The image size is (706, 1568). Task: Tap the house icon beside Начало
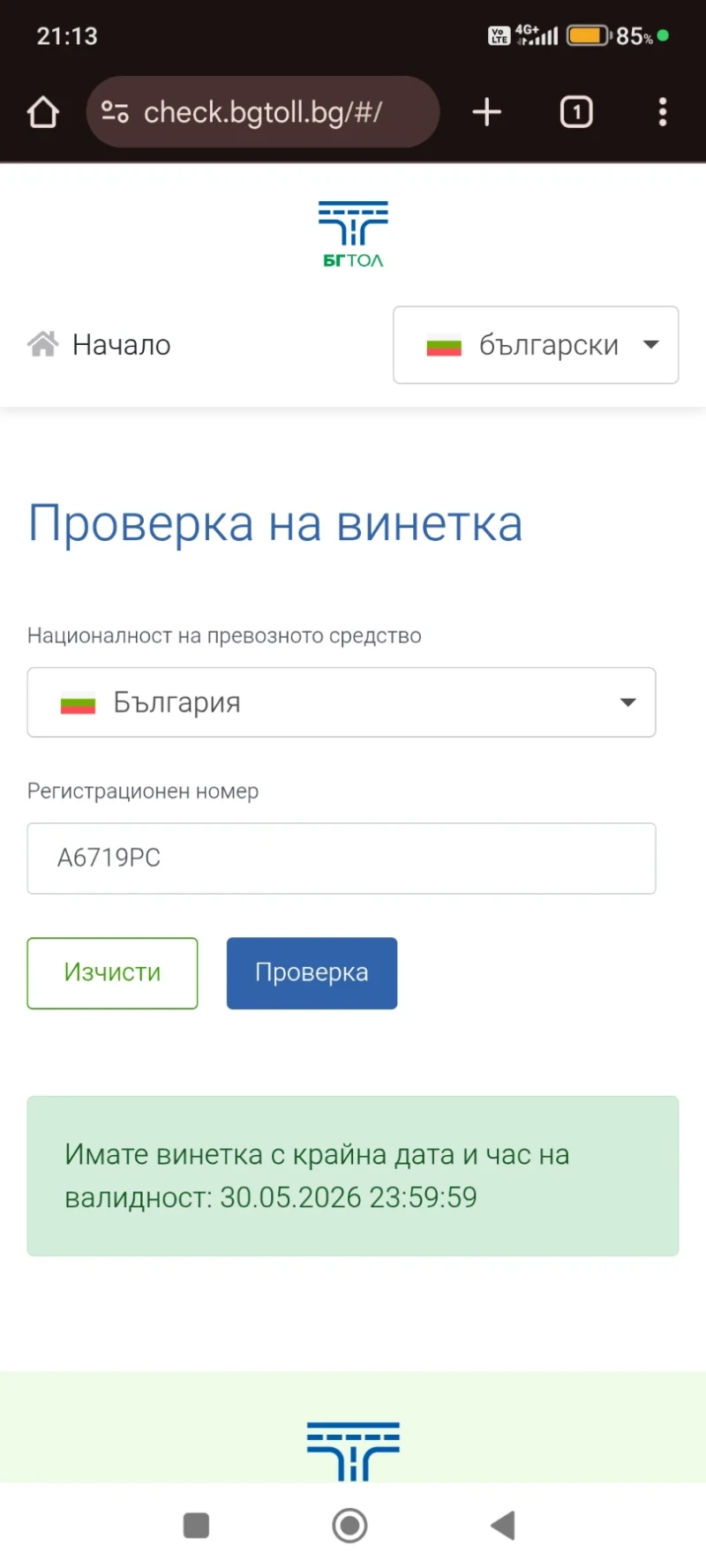(42, 344)
